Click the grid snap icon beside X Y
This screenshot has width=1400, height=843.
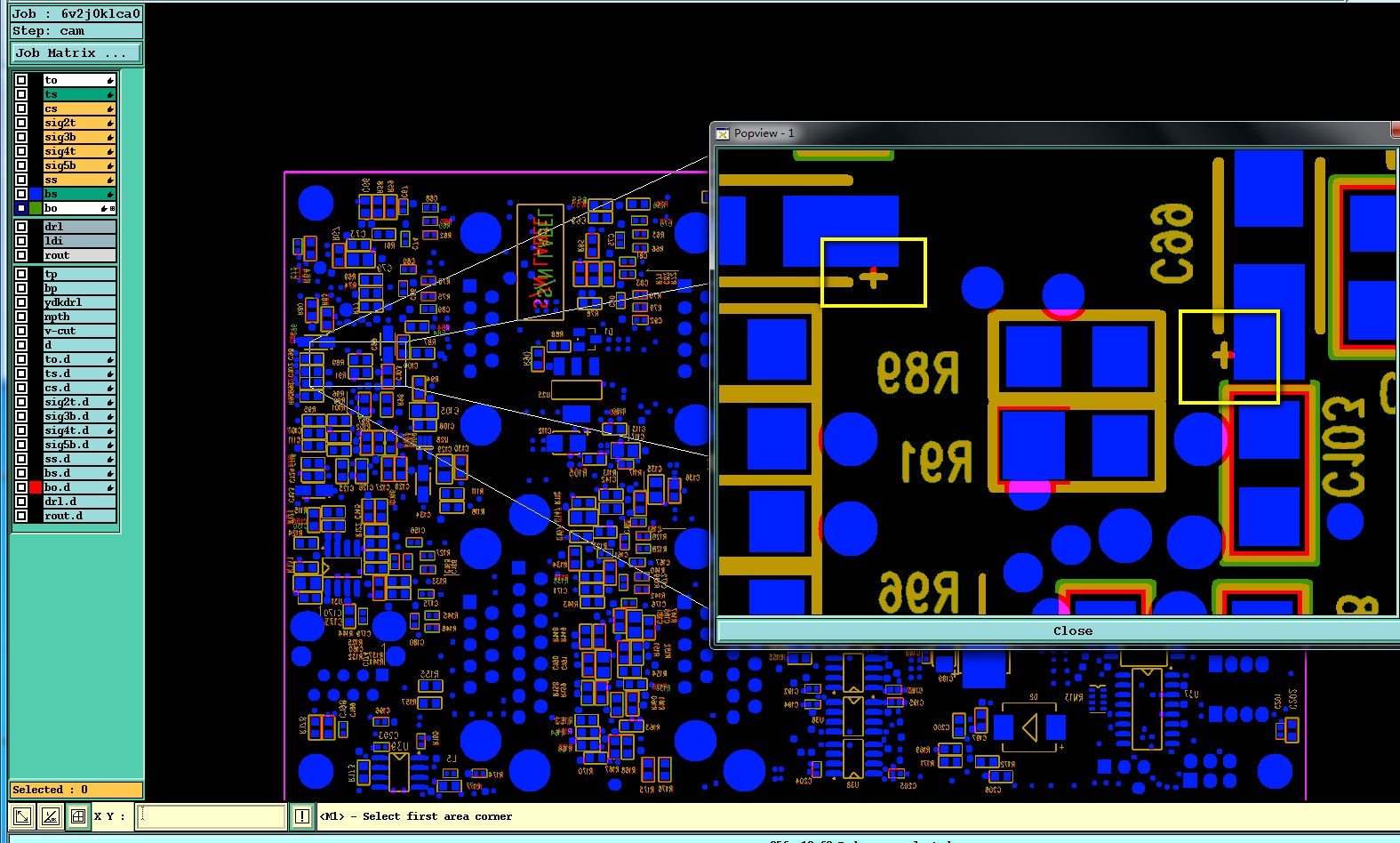click(x=78, y=815)
